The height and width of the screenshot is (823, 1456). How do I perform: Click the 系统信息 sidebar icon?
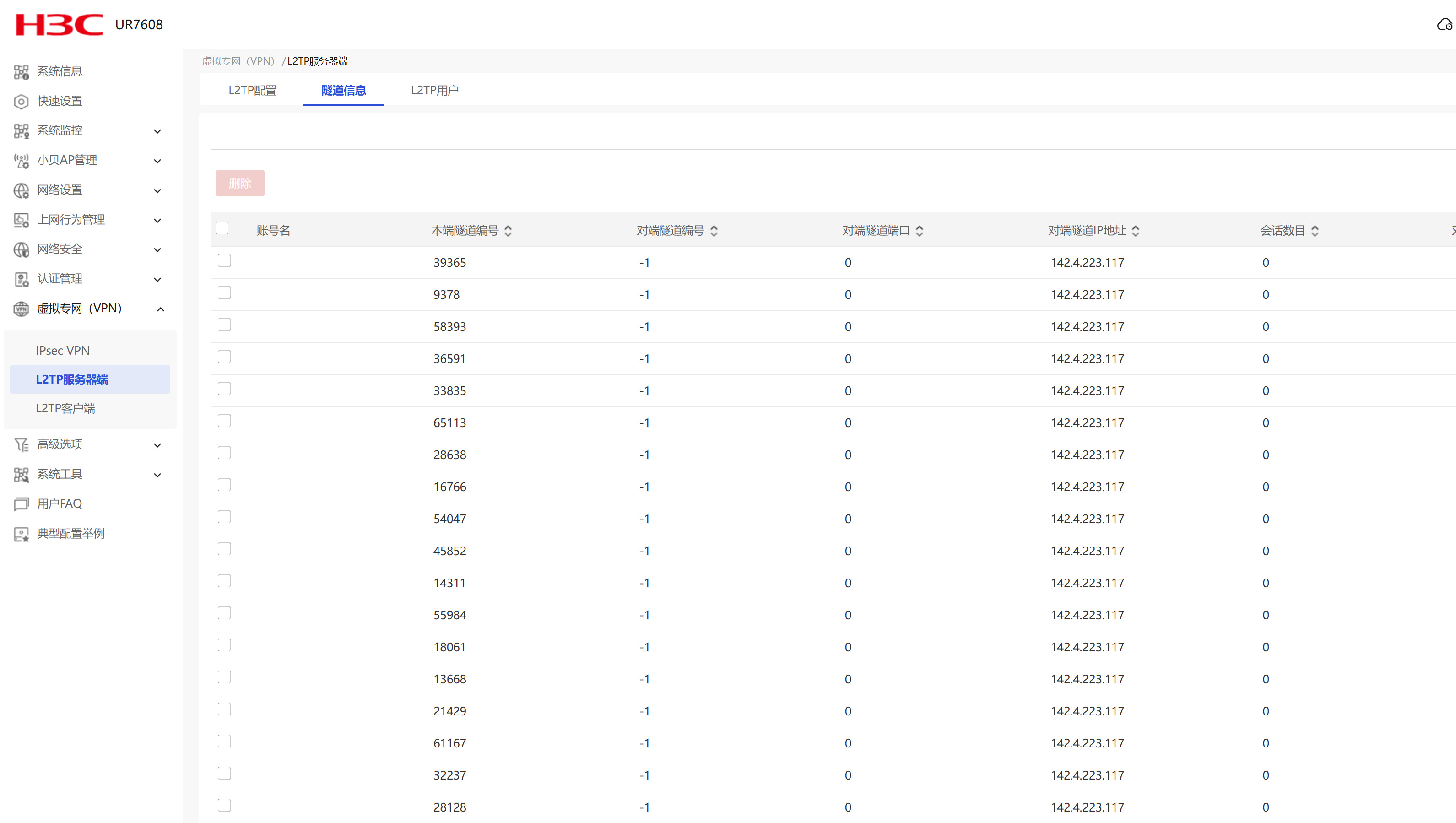[x=21, y=72]
